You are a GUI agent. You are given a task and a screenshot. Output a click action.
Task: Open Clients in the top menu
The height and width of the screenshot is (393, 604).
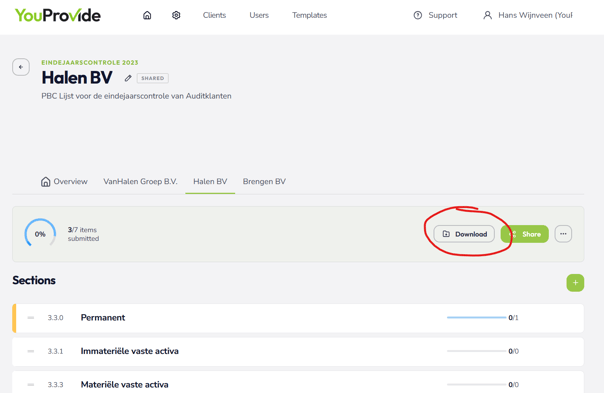[x=214, y=15]
